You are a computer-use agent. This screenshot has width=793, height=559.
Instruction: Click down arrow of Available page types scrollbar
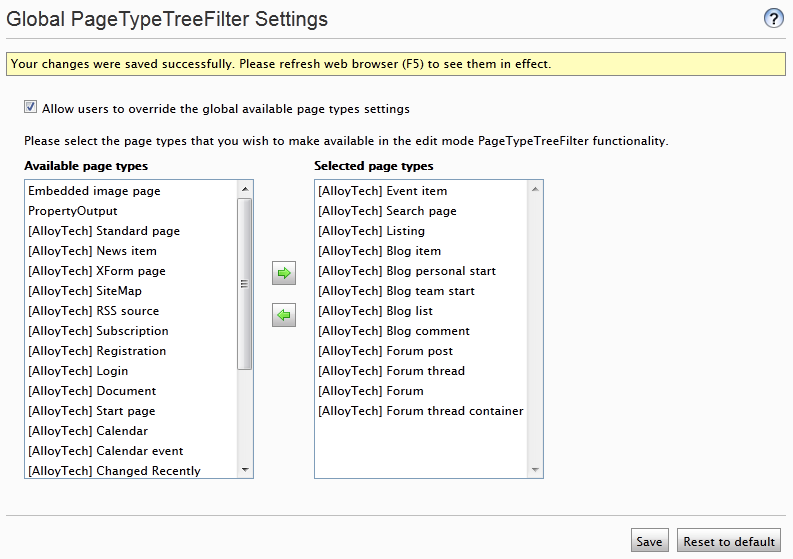245,470
